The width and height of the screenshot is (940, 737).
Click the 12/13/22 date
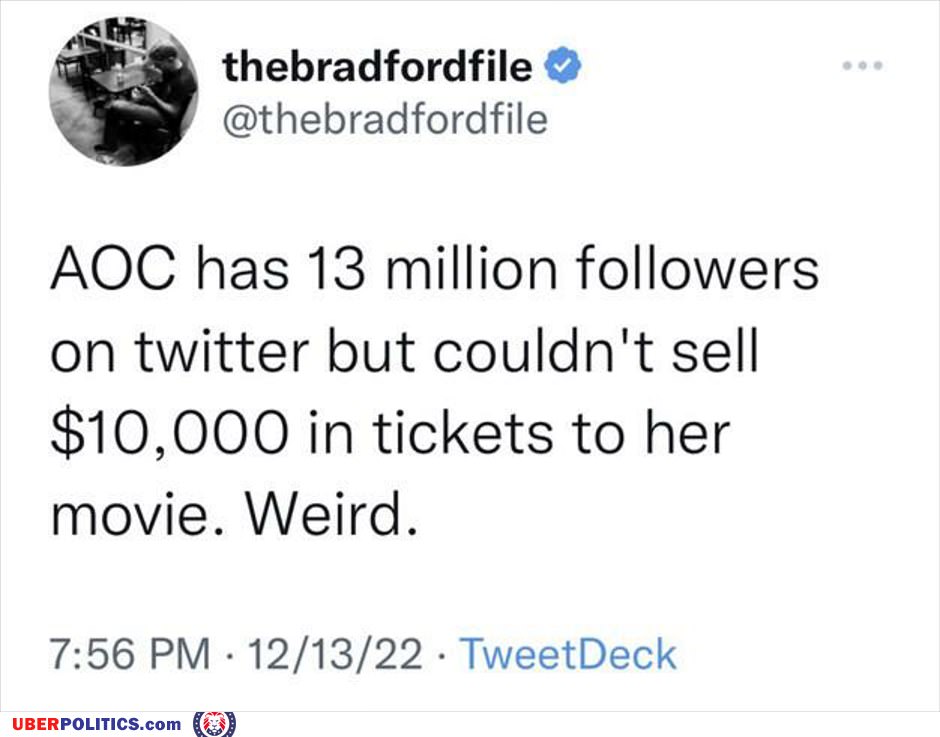[335, 653]
